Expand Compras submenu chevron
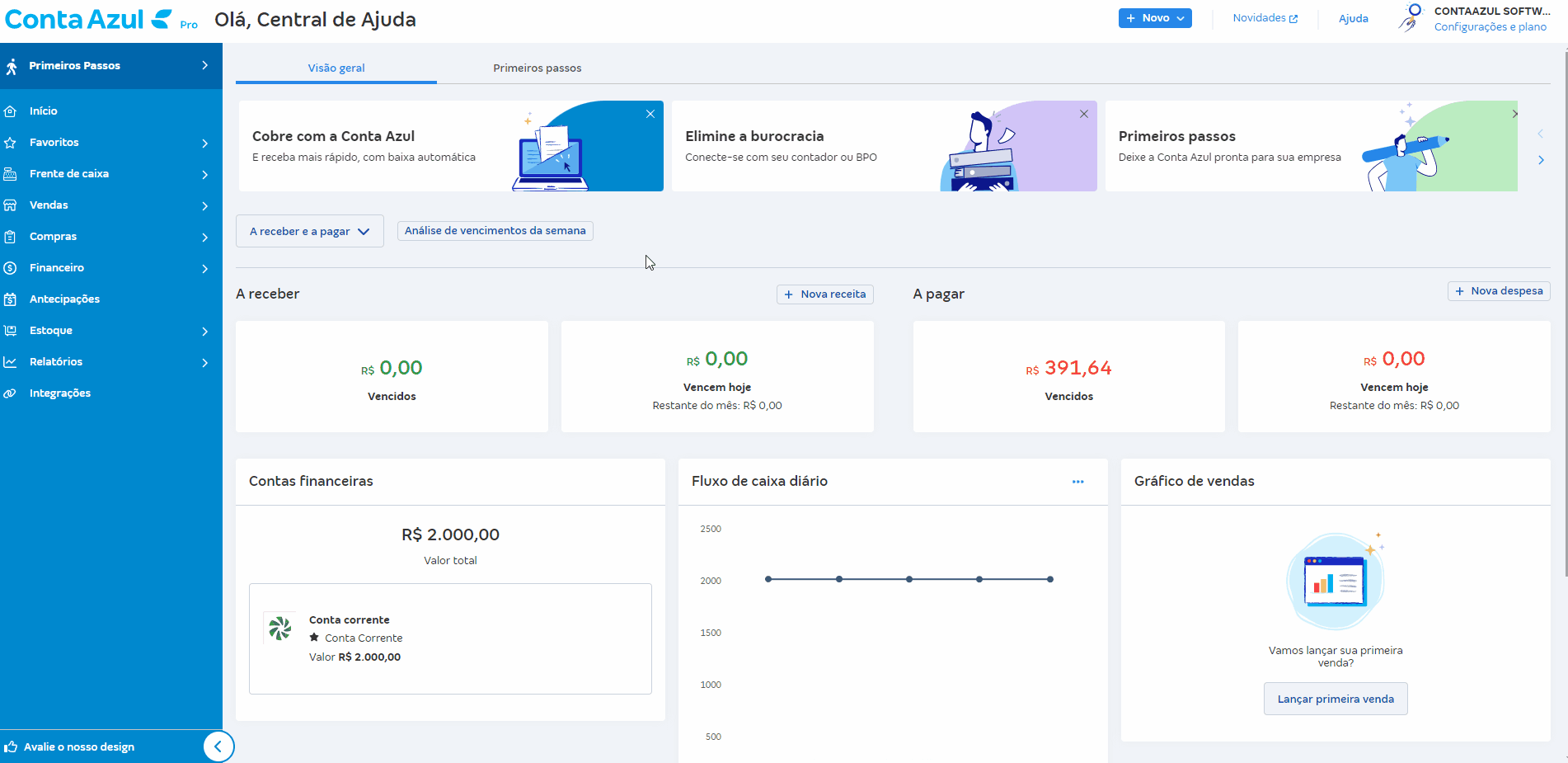Screen dimensions: 1568x763 205,237
